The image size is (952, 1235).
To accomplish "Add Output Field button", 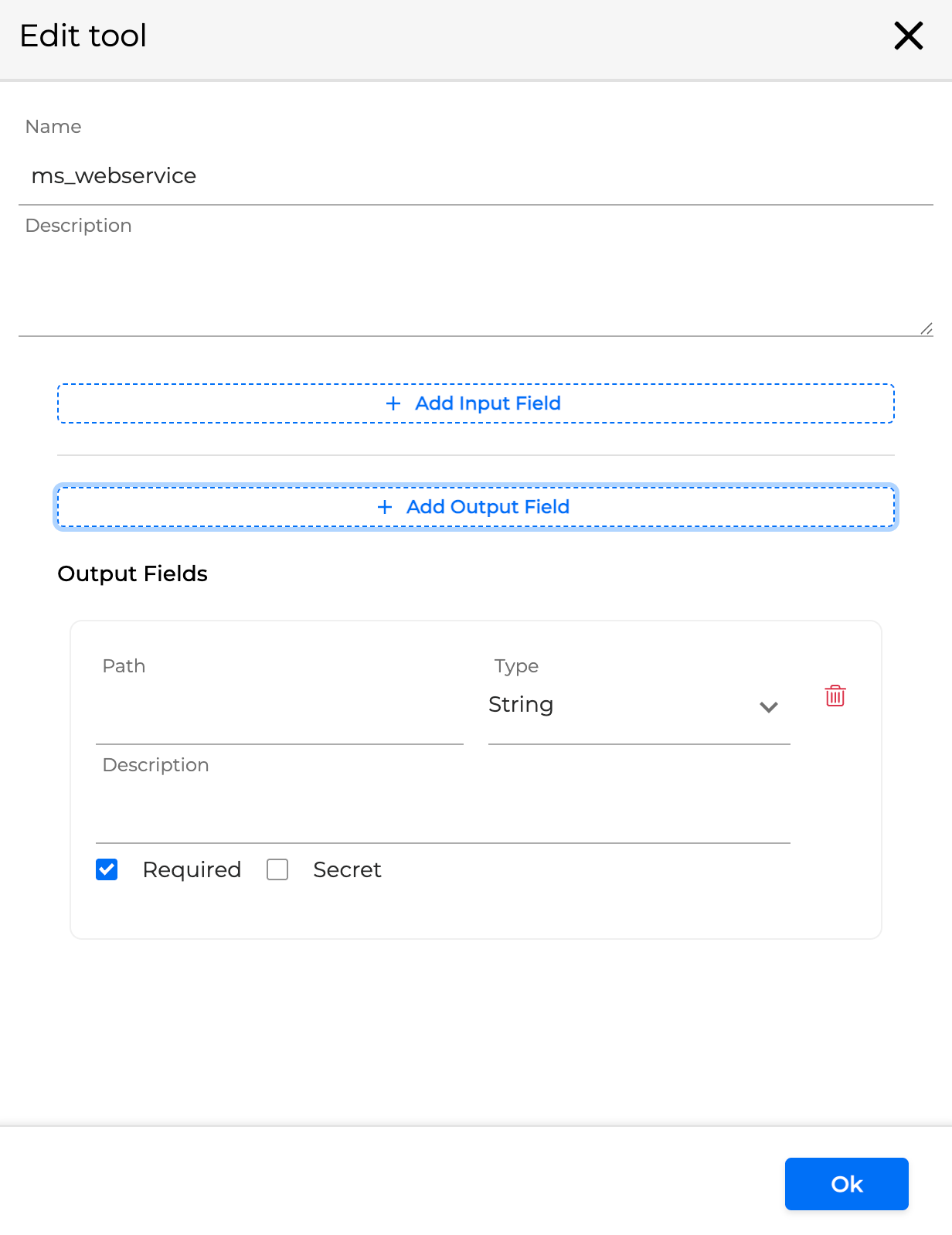I will [476, 507].
